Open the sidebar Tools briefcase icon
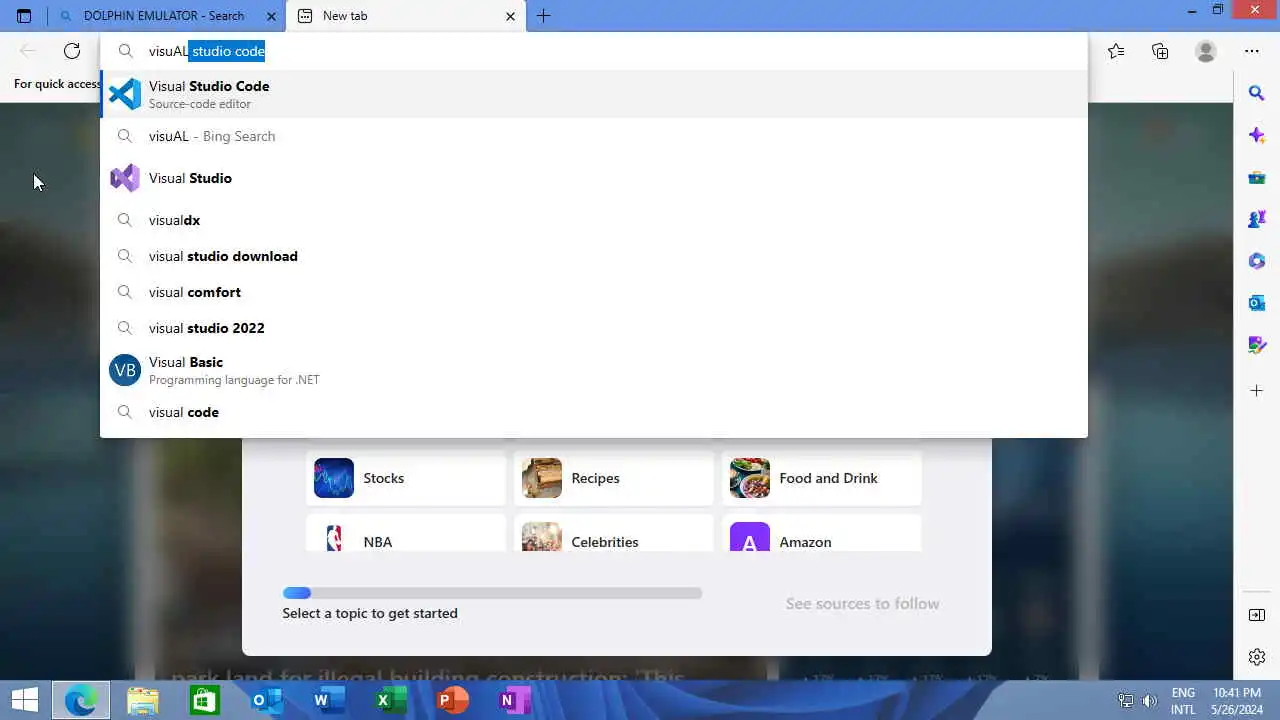Viewport: 1280px width, 720px height. [1257, 177]
